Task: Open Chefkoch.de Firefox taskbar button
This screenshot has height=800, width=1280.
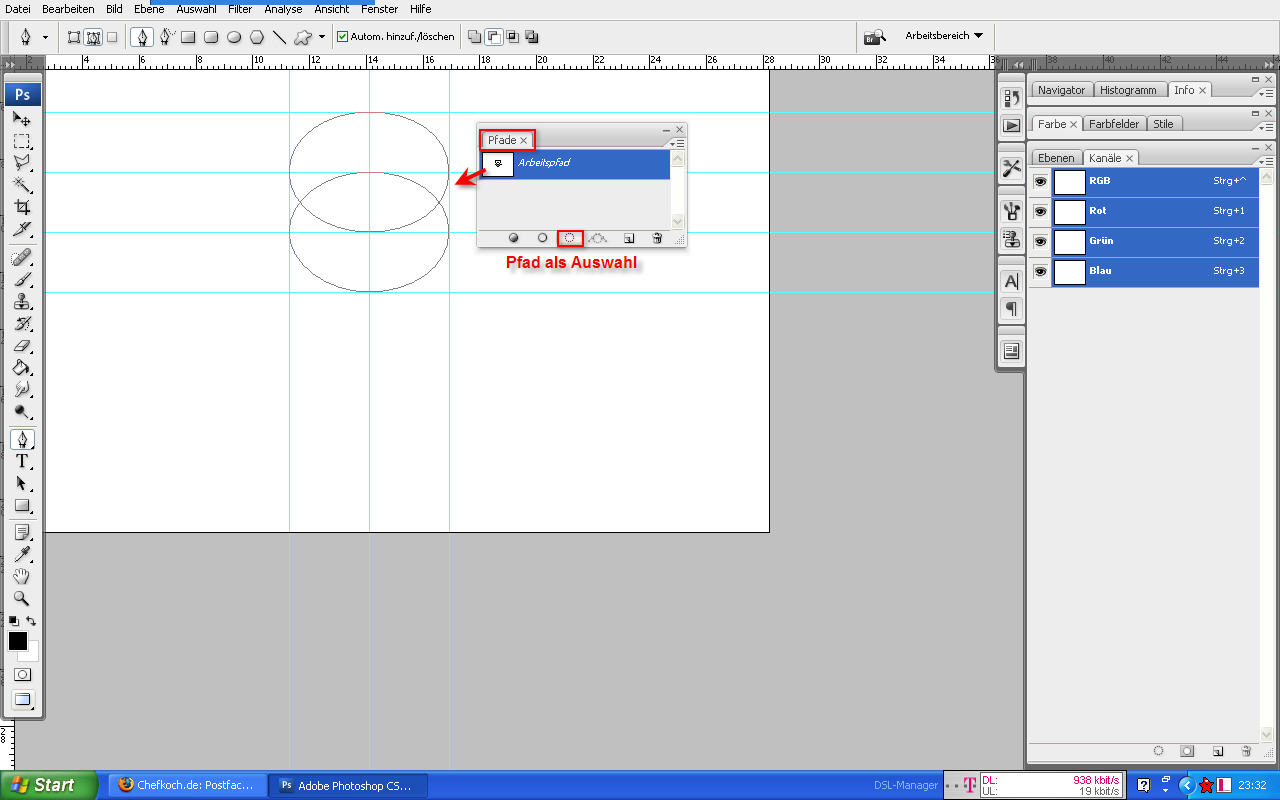Action: 188,785
